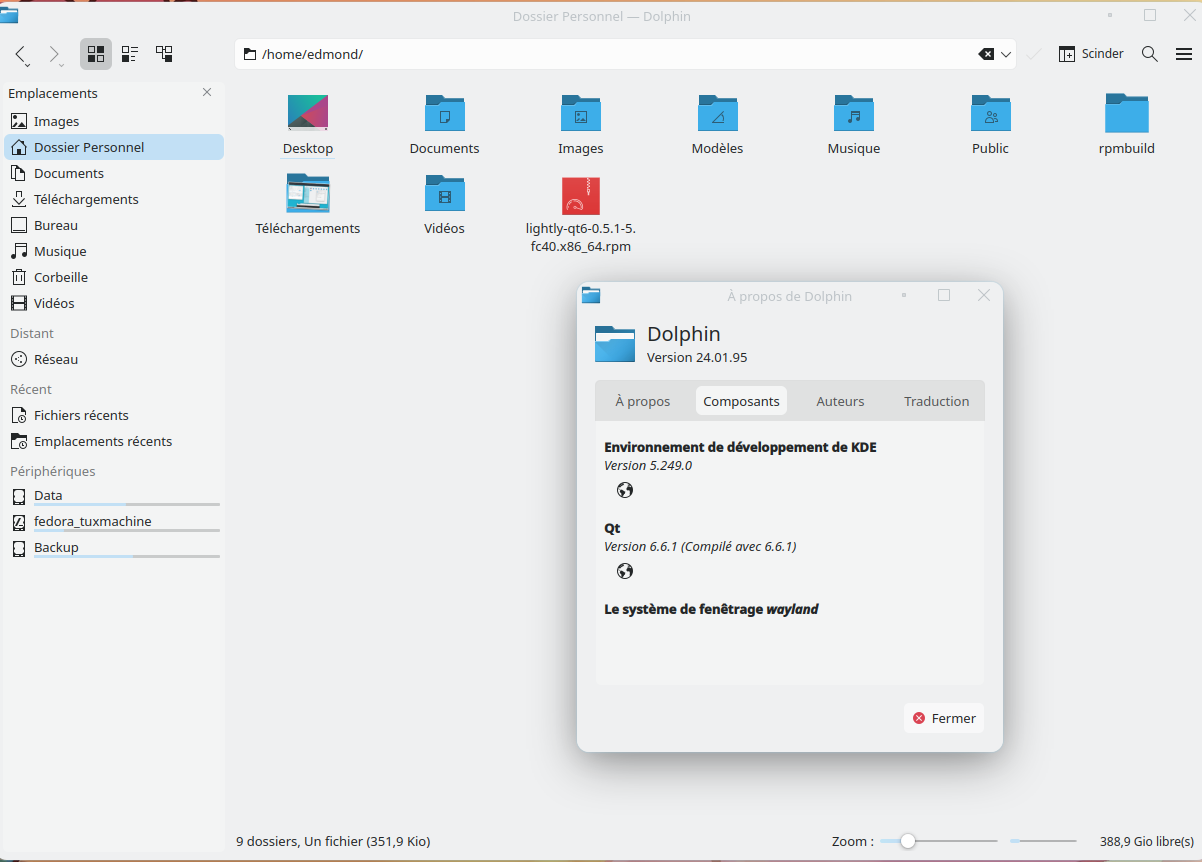The width and height of the screenshot is (1202, 862).
Task: Switch to the Auteurs tab
Action: (x=840, y=401)
